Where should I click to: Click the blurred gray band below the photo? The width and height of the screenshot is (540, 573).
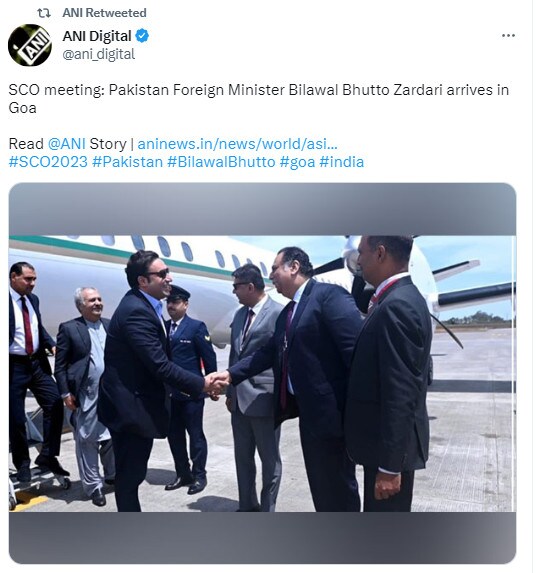click(262, 537)
